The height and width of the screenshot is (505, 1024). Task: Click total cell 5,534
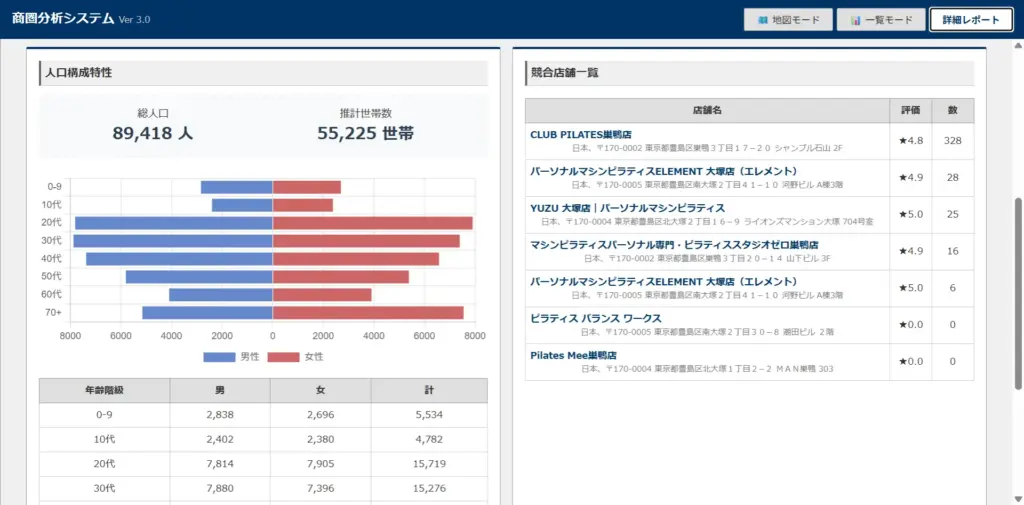tap(429, 415)
